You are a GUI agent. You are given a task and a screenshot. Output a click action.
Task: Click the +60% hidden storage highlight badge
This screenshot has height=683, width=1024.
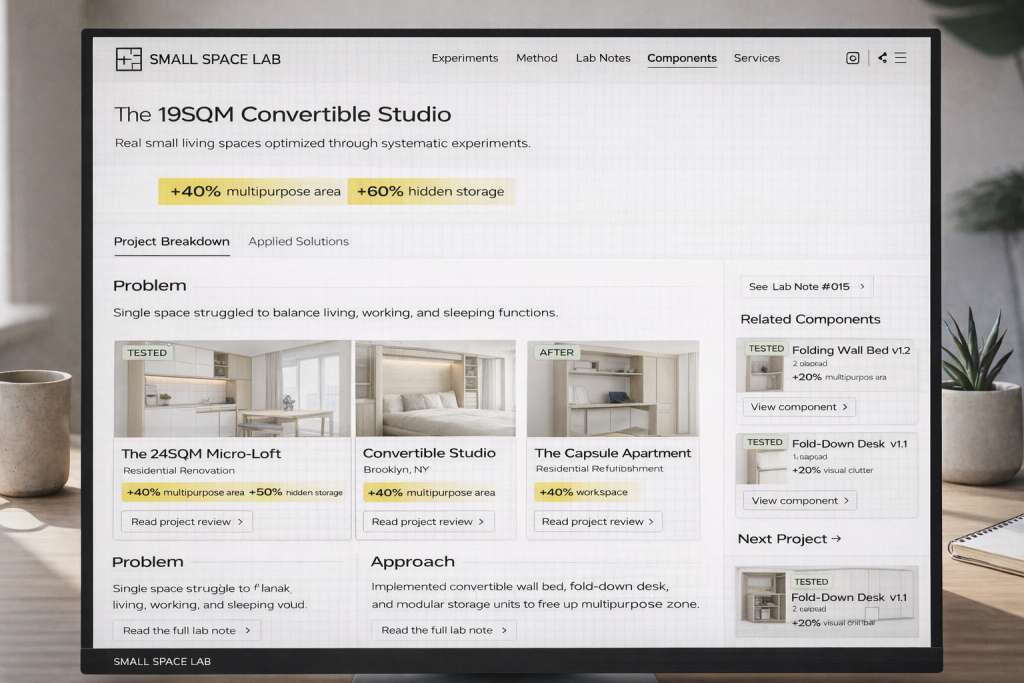tap(430, 191)
